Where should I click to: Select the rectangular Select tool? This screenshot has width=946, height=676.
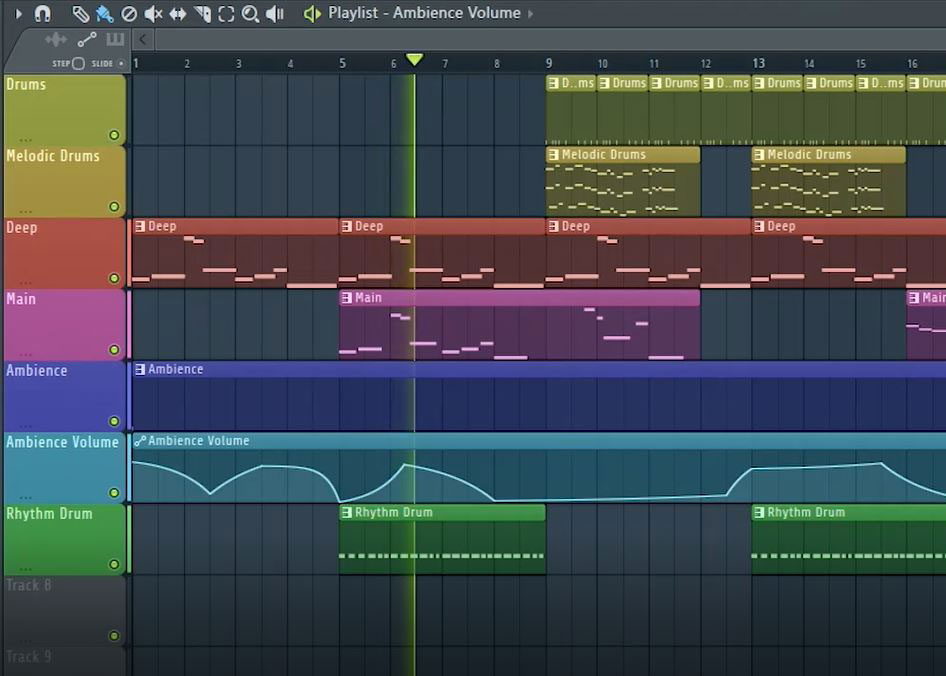pos(227,14)
